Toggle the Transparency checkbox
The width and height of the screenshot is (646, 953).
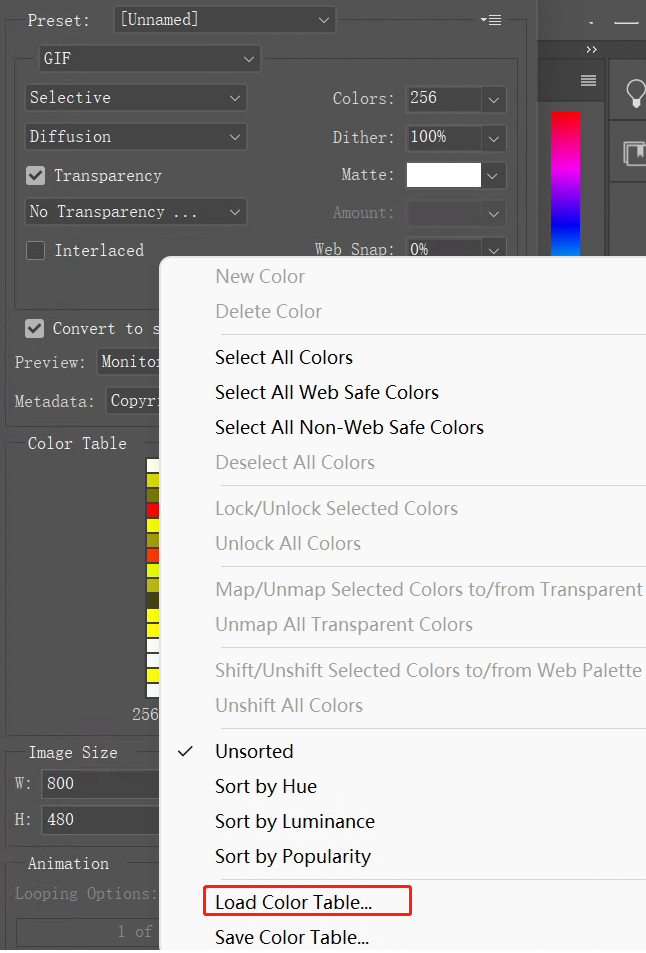tap(36, 176)
